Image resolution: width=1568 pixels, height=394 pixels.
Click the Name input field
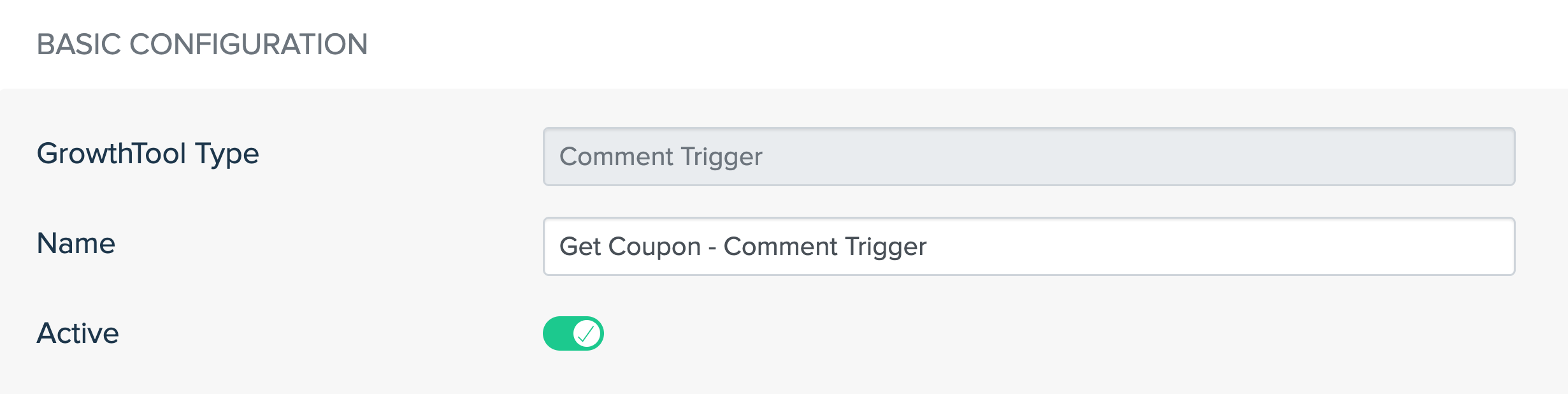1028,247
